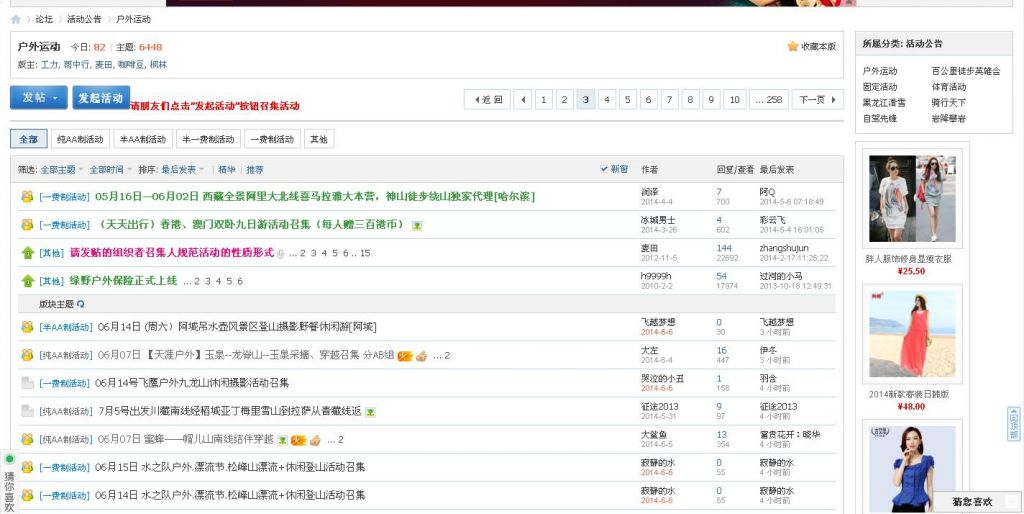Click the smiley icon beside 阿城吊水壶风景区 thread
1024x514 pixels.
tap(27, 327)
